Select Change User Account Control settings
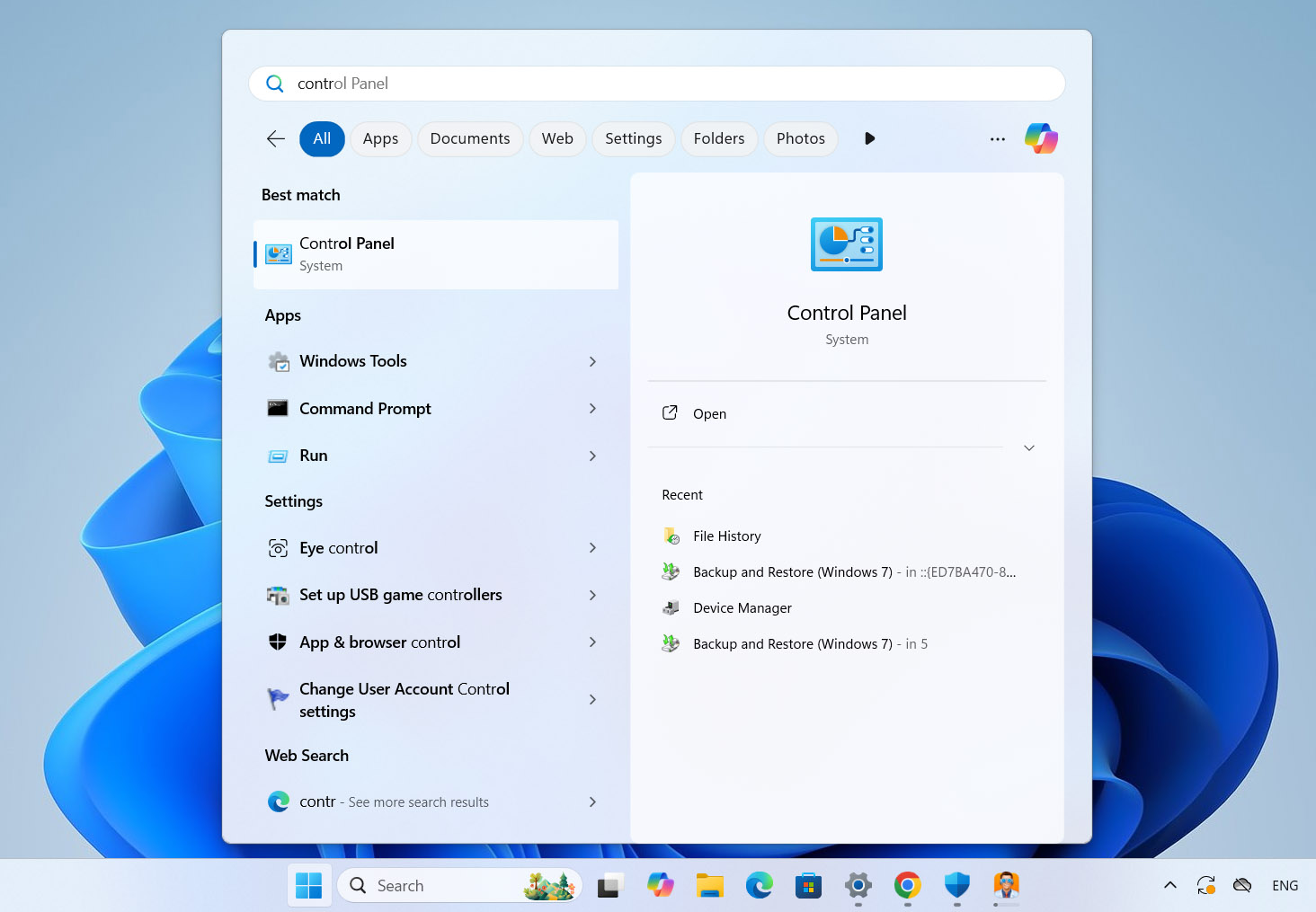Screen dimensions: 1316x912 436,700
